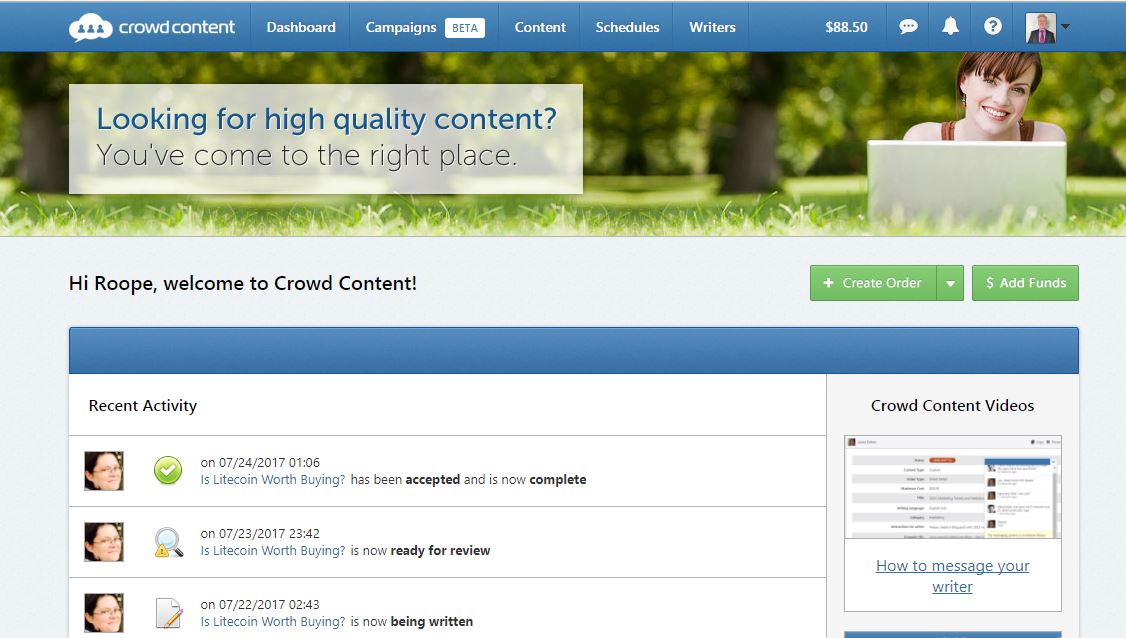Open Is Litecoin Worth Buying? in accepted row
Viewport: 1126px width, 638px height.
point(273,479)
